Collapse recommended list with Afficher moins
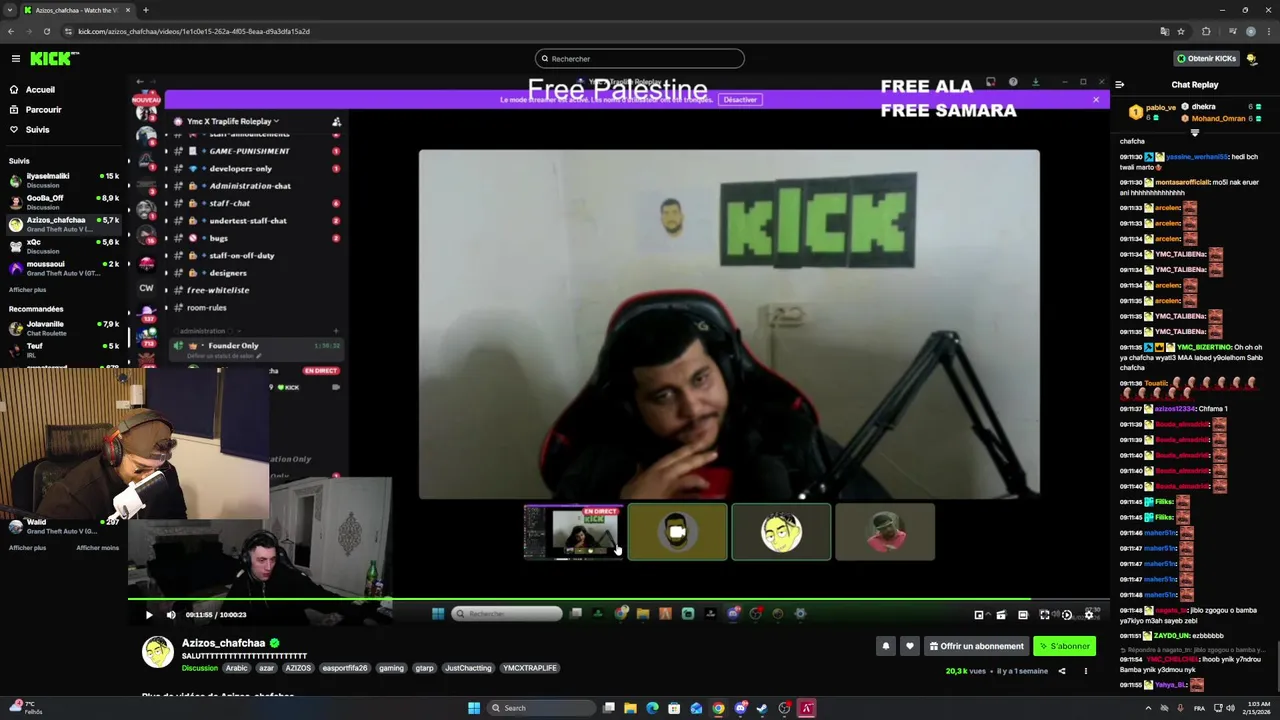Viewport: 1280px width, 720px height. point(97,547)
